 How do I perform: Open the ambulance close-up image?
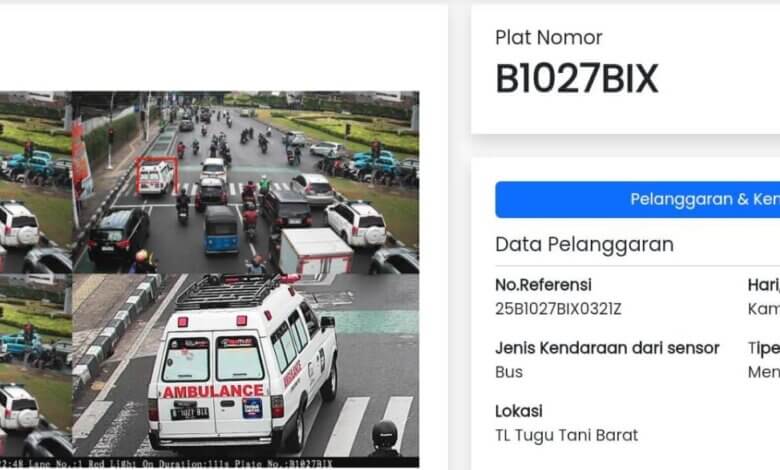(245, 365)
